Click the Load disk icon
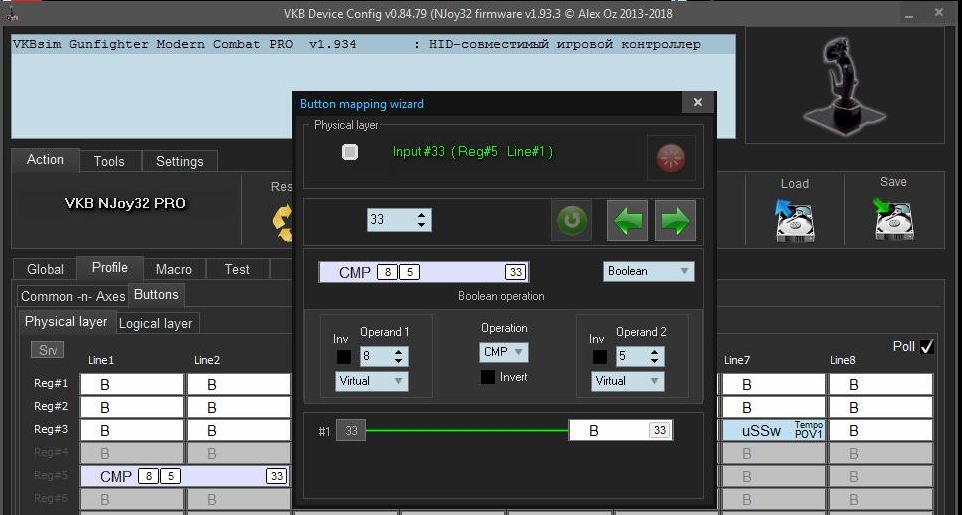The height and width of the screenshot is (515, 962). 795,219
